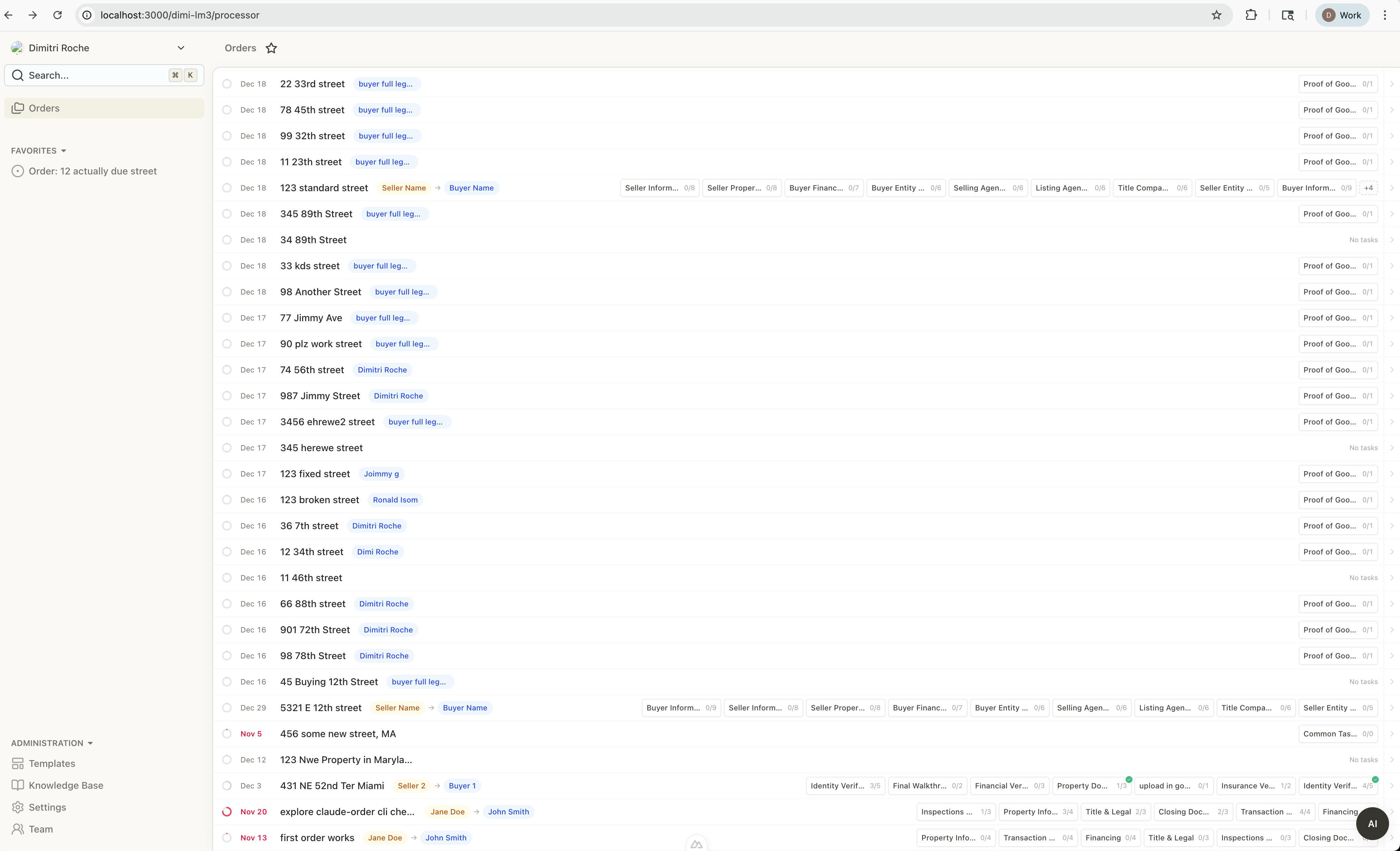Open the Templates admin page

coord(51,763)
